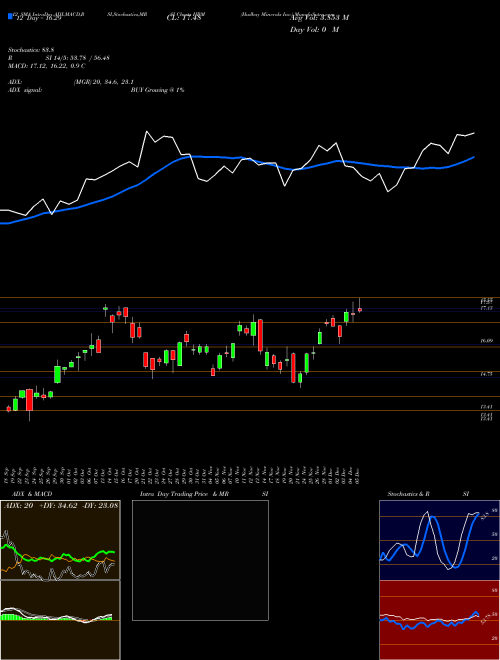Image resolution: width=500 pixels, height=660 pixels.
Task: Click the '(MGR) 20, 34.6, 23.1' ADX values
Action: click(x=104, y=82)
